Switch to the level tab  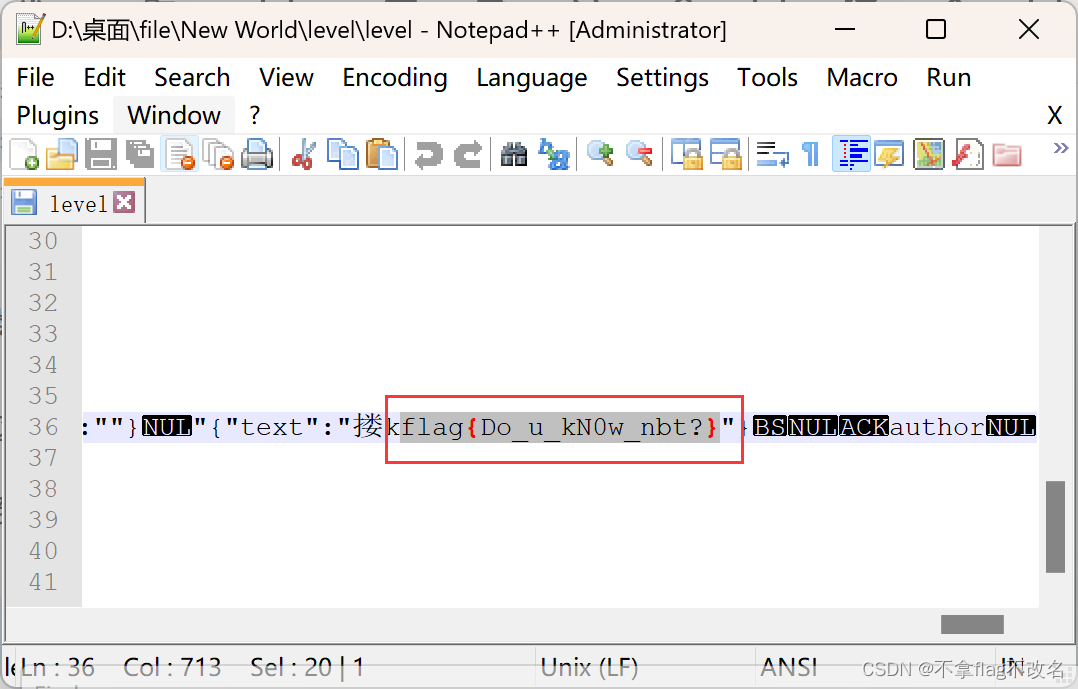point(72,203)
